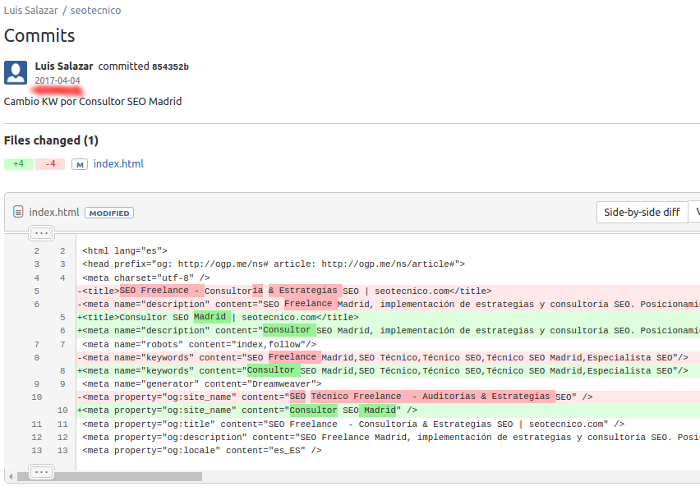Image resolution: width=700 pixels, height=491 pixels.
Task: Click commit date 2017-04-04
Action: tap(58, 81)
